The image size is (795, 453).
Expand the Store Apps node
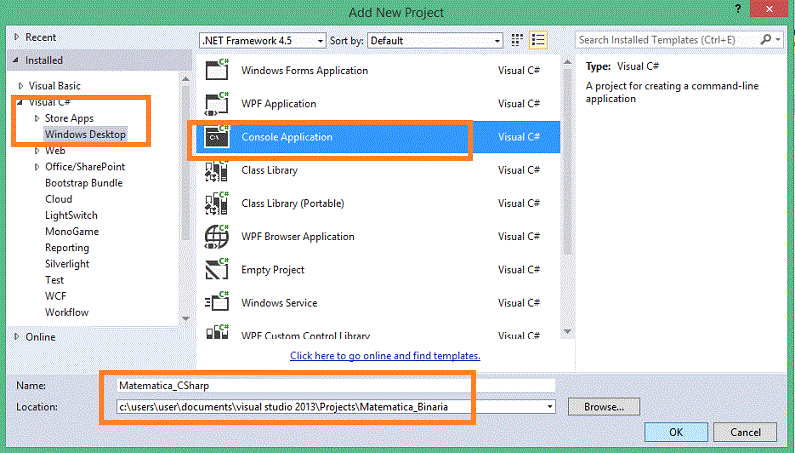click(37, 118)
